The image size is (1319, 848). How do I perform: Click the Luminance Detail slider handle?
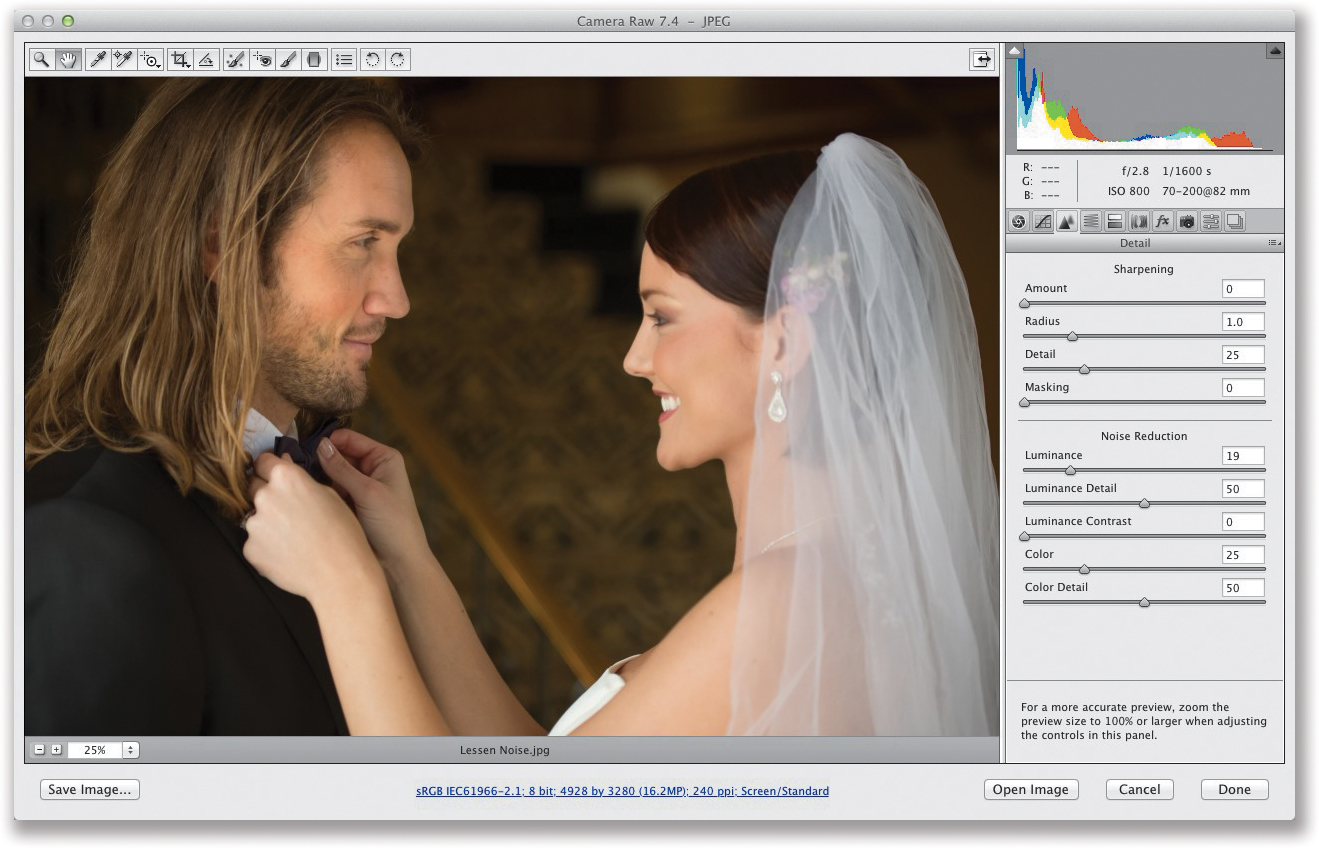1144,503
